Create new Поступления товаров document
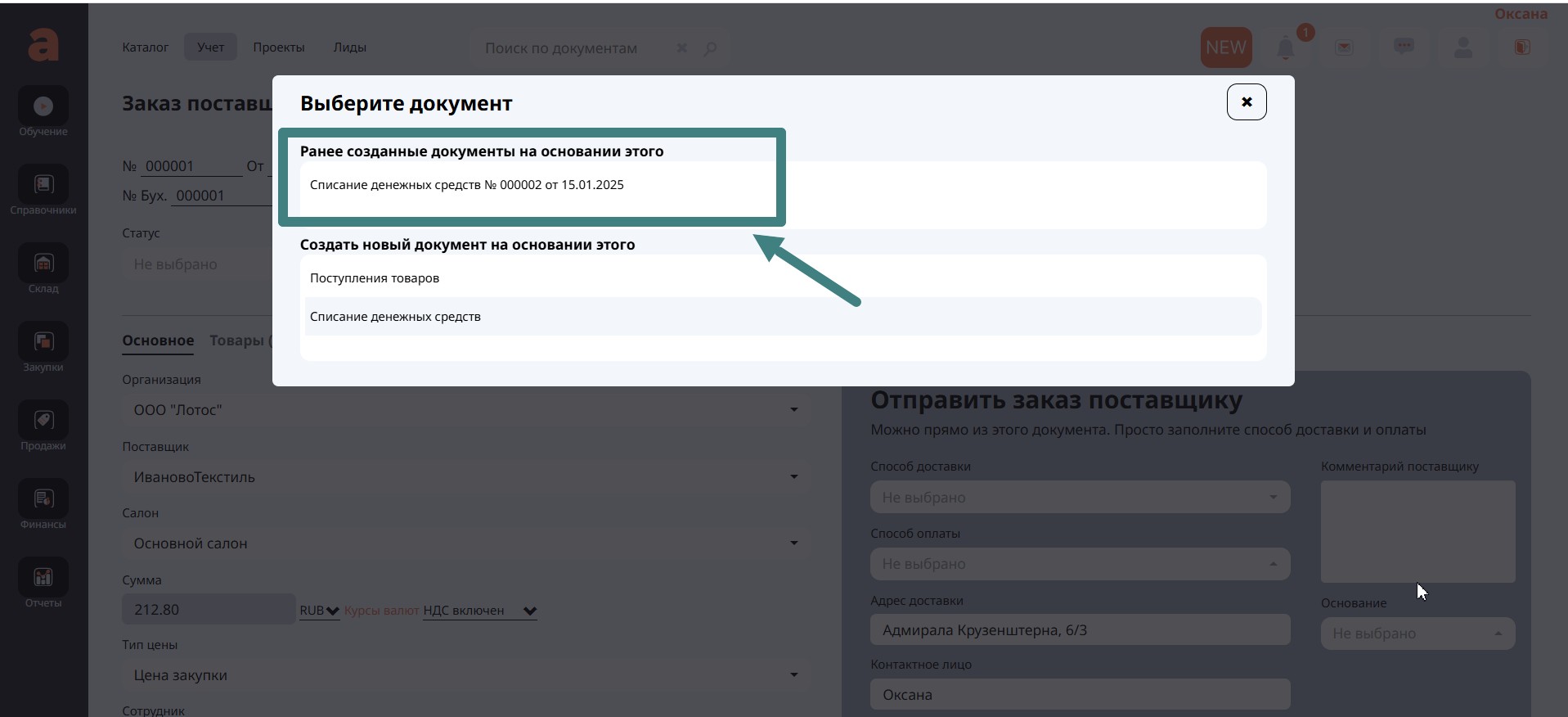The image size is (1568, 717). [375, 278]
